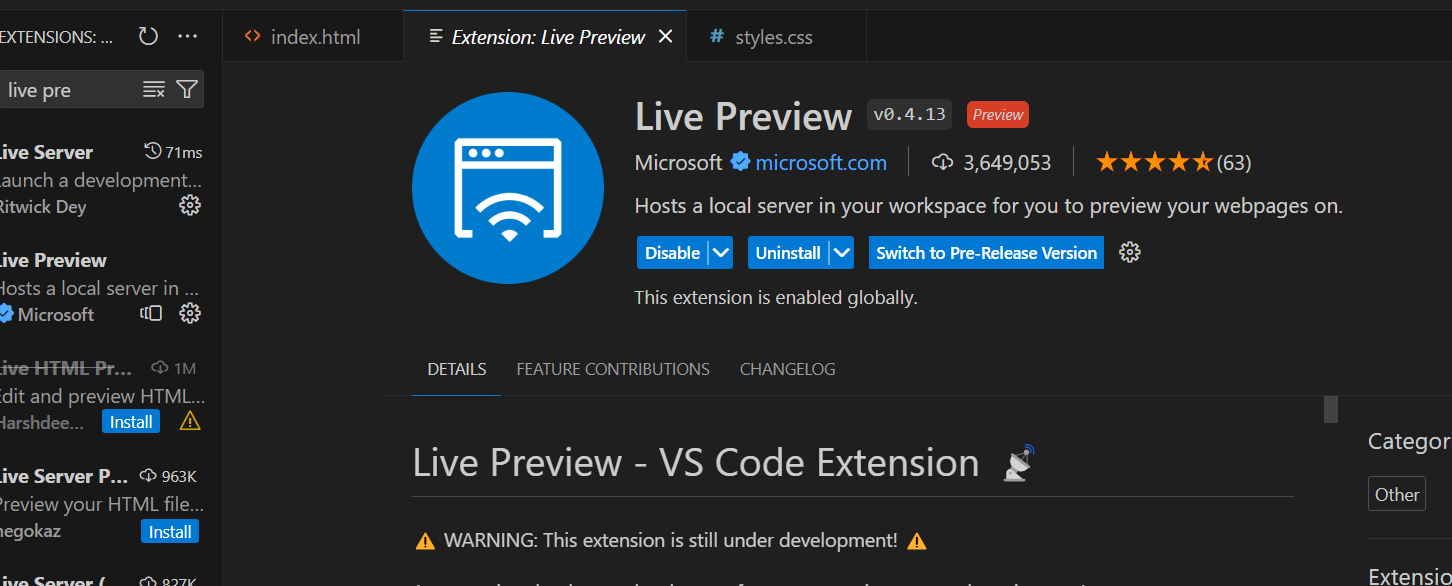
Task: Disable the Live Preview extension
Action: pos(673,253)
